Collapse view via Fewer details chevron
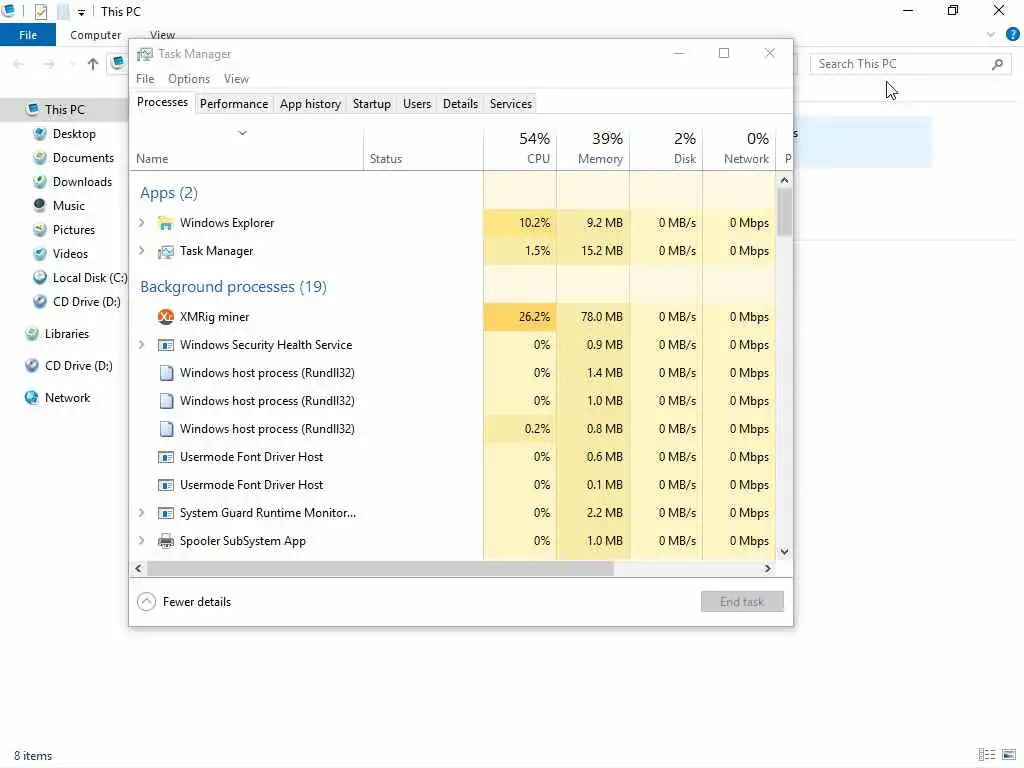Image resolution: width=1024 pixels, height=768 pixels. (x=146, y=602)
